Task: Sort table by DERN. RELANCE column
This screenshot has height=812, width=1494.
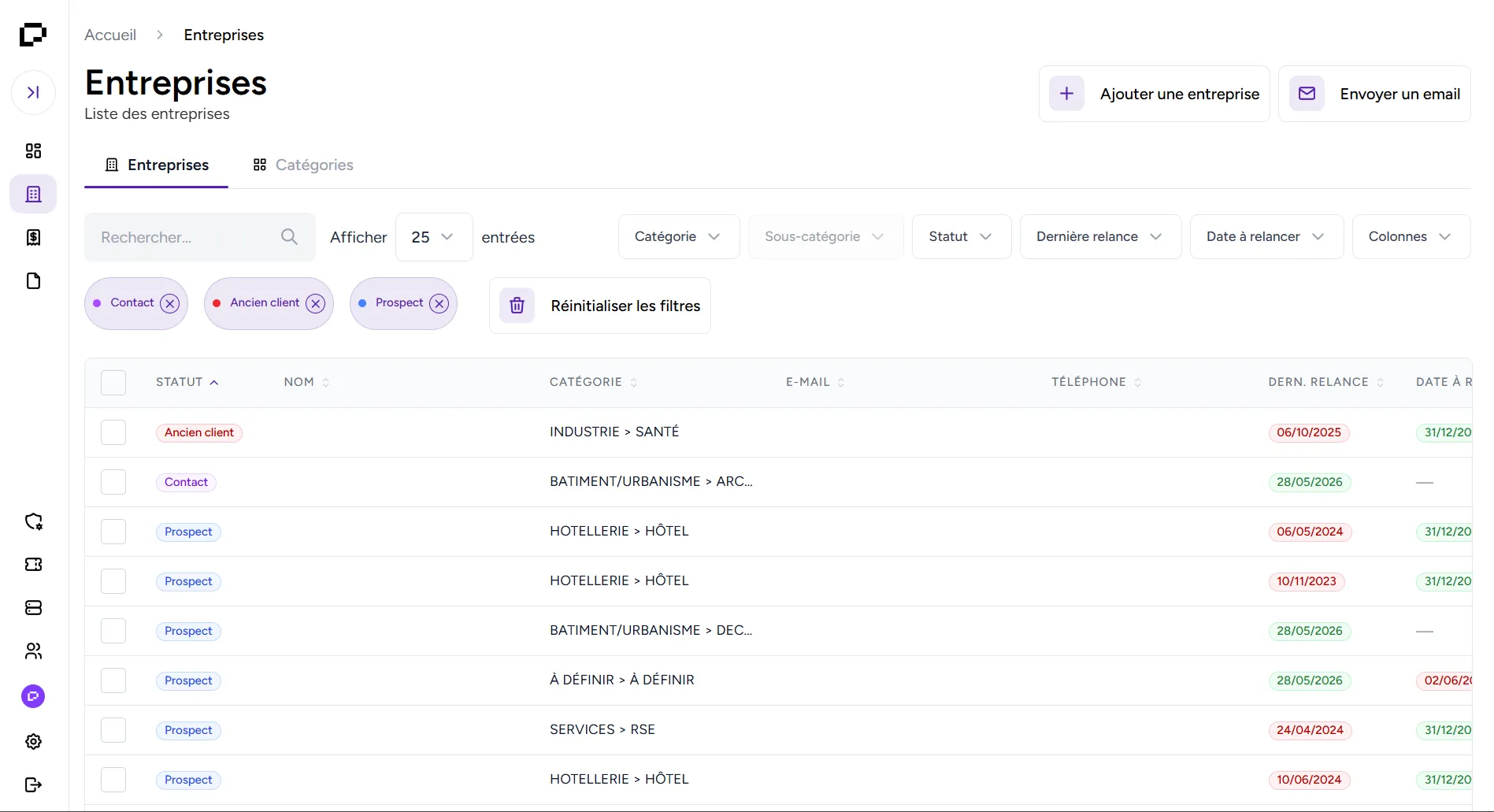Action: point(1326,382)
